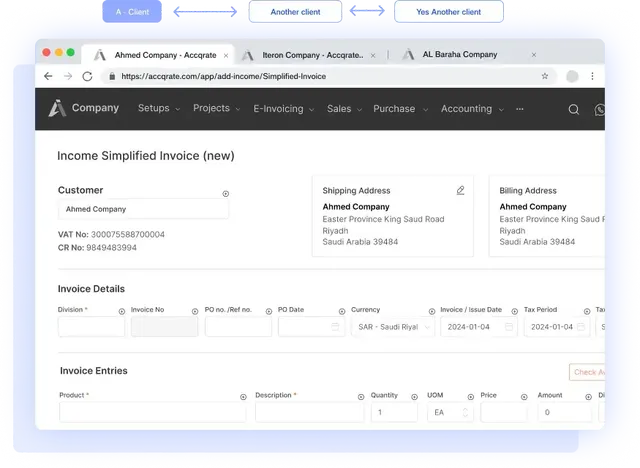Image resolution: width=640 pixels, height=468 pixels.
Task: Click the CR No 9849483994 text
Action: pyautogui.click(x=97, y=248)
